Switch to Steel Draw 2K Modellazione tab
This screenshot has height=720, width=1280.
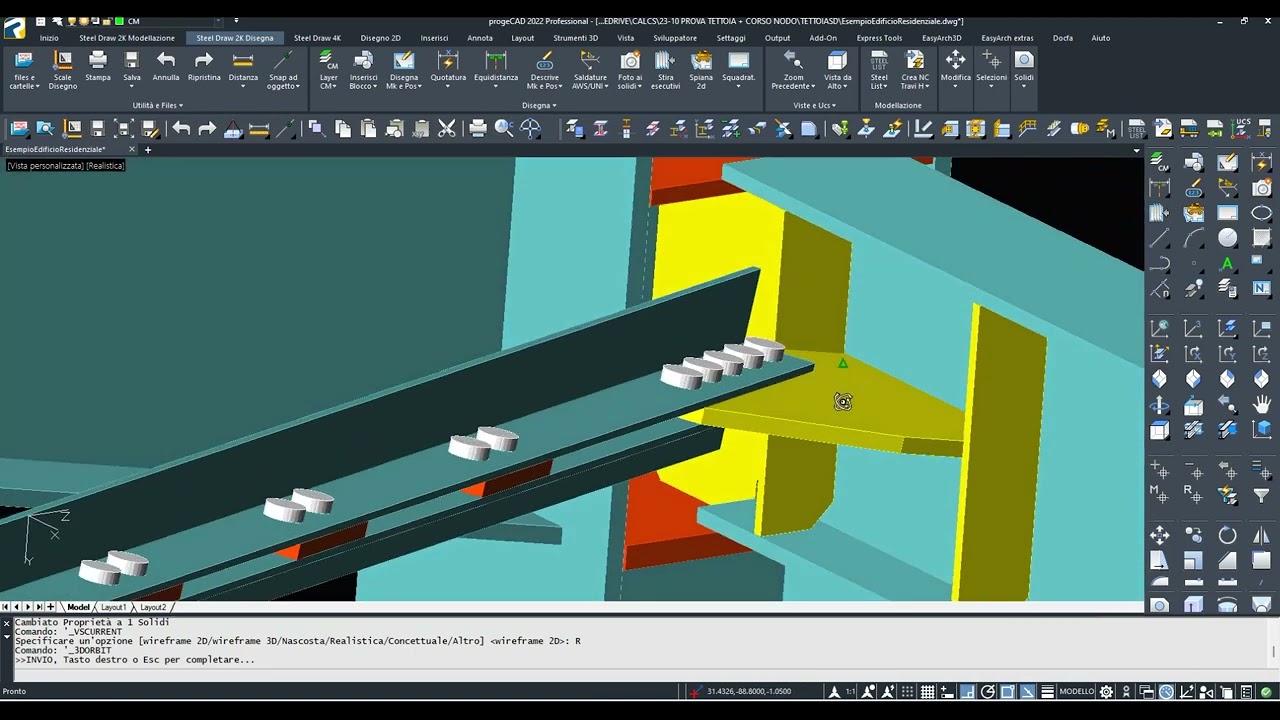pos(127,38)
